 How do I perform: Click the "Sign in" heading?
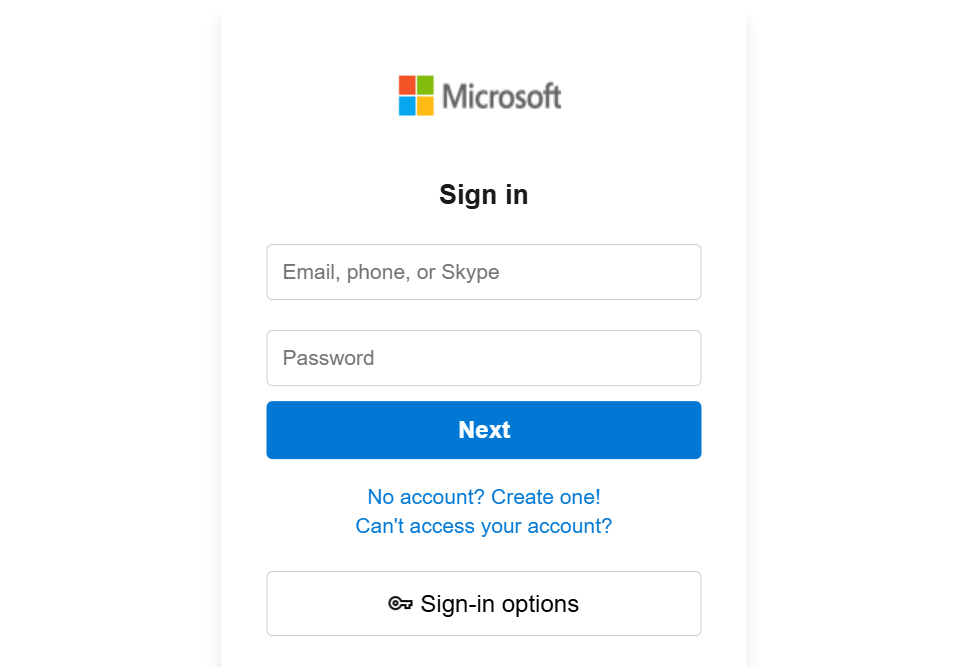[x=483, y=195]
